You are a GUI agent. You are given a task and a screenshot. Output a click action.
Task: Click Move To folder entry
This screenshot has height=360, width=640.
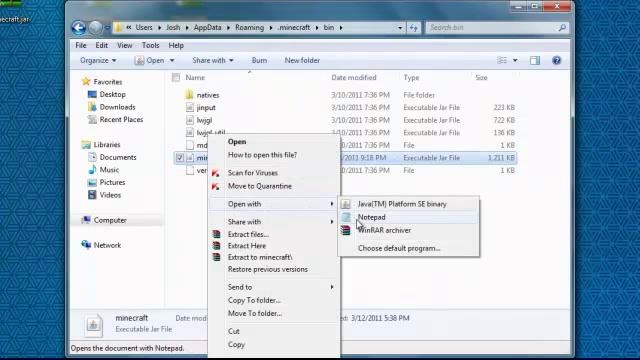pos(255,313)
